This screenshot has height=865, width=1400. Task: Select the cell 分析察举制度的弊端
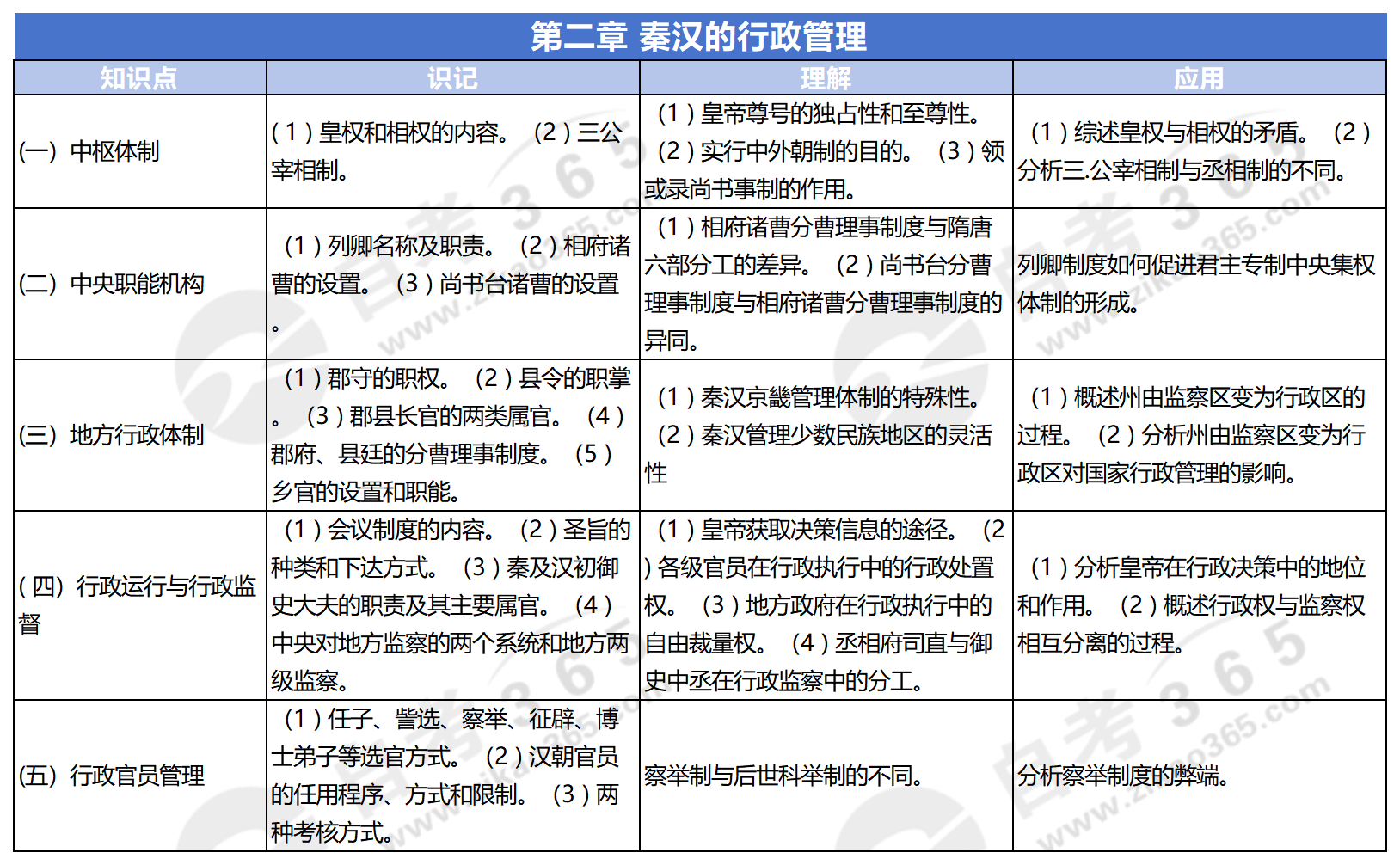click(x=1199, y=776)
